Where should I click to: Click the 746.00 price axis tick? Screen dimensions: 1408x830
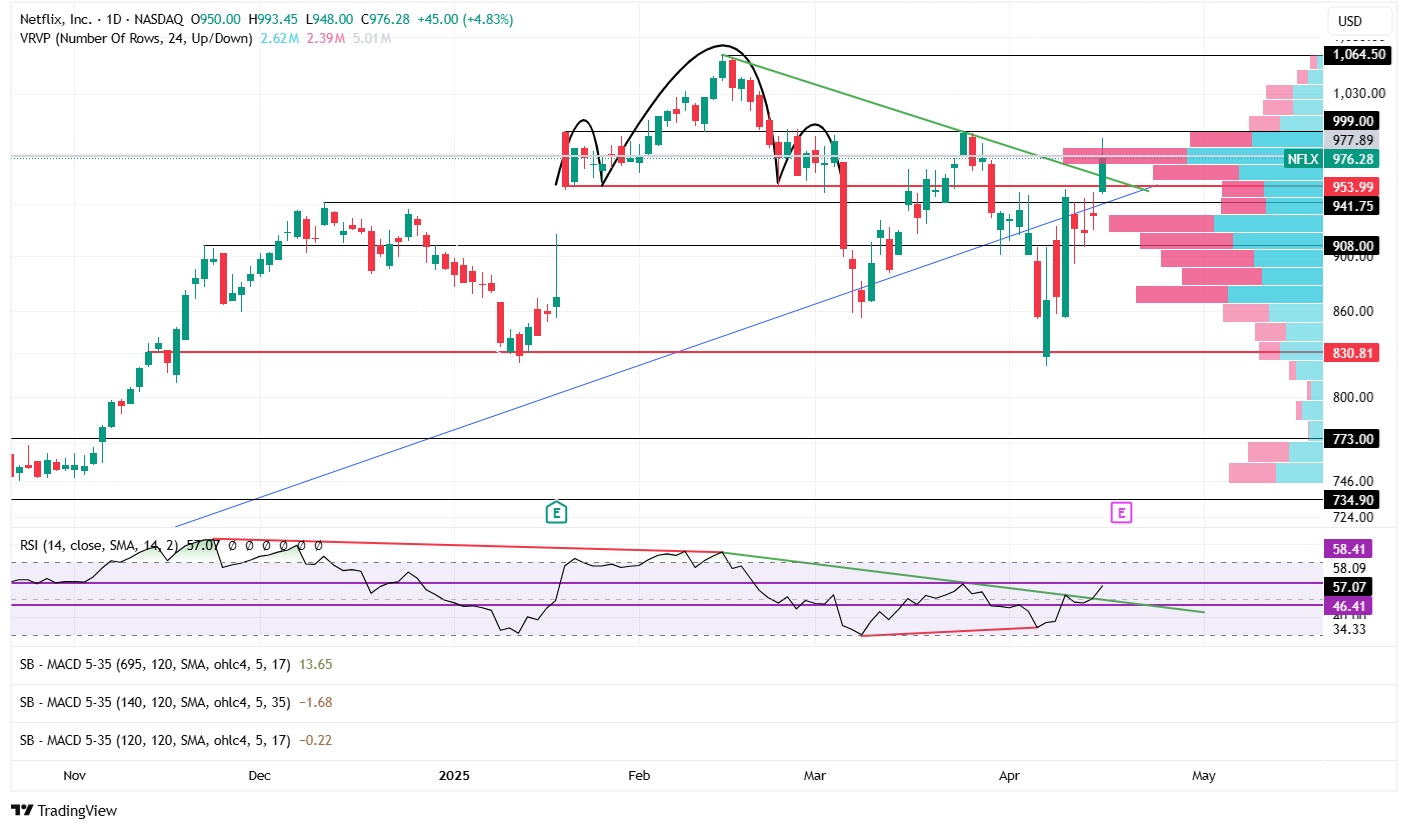(1354, 481)
